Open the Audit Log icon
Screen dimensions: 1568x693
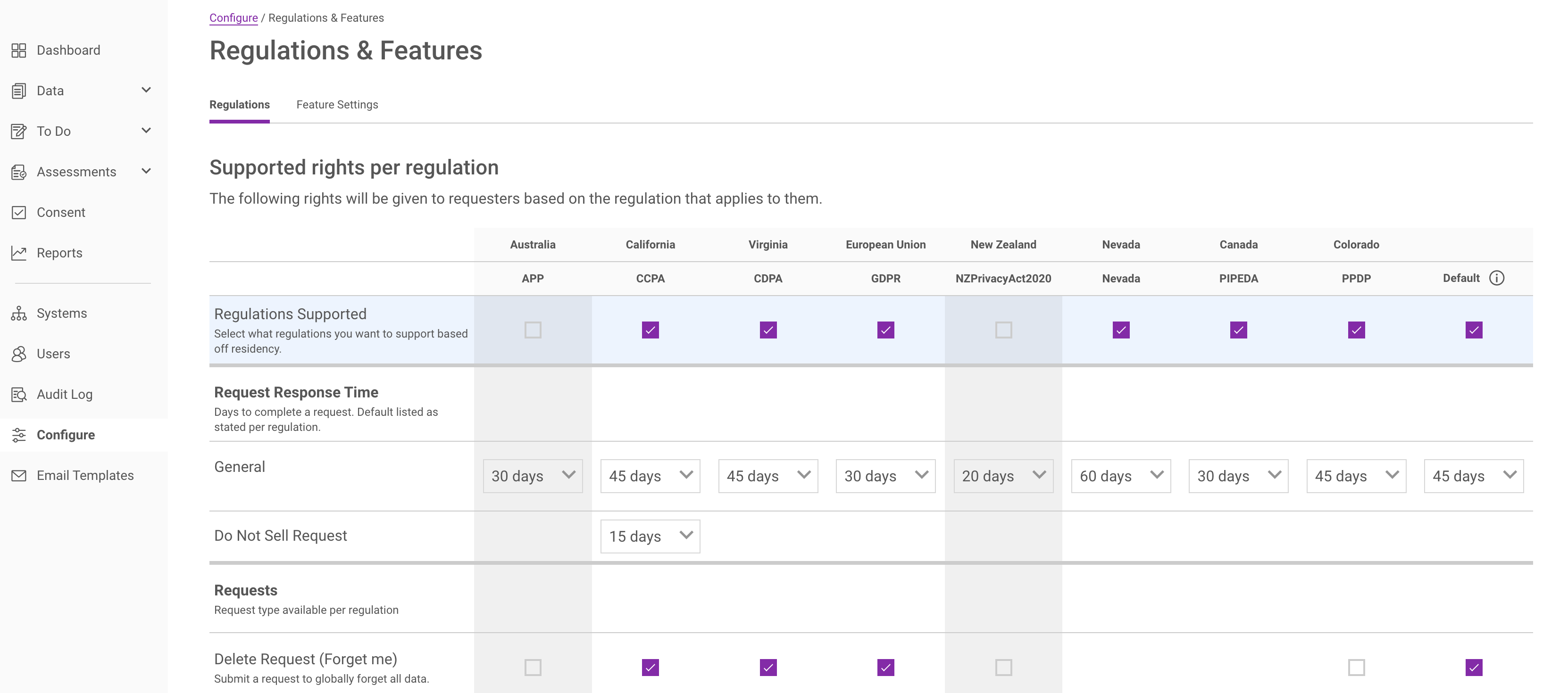19,394
